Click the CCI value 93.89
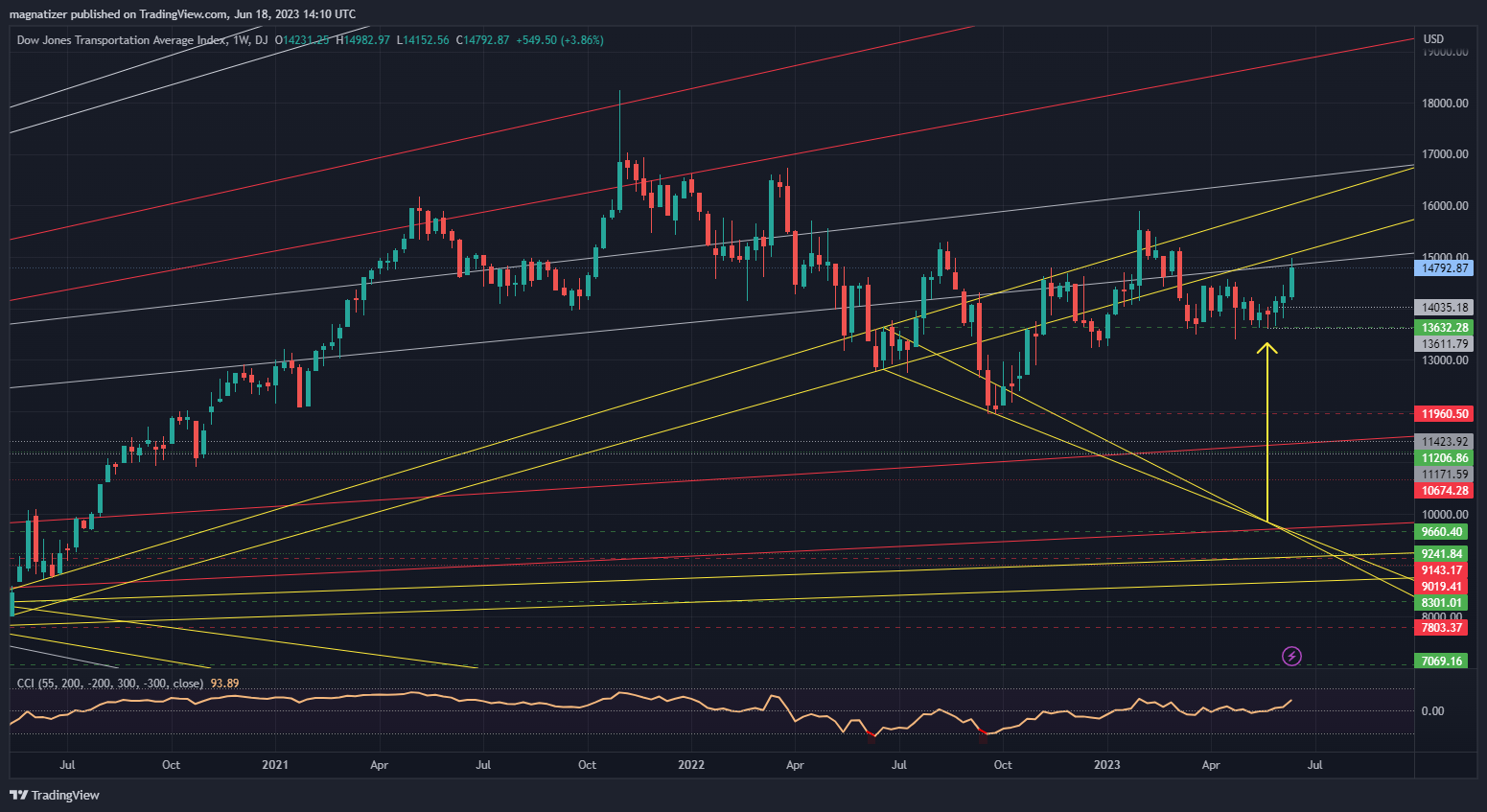The image size is (1487, 812). coord(225,684)
